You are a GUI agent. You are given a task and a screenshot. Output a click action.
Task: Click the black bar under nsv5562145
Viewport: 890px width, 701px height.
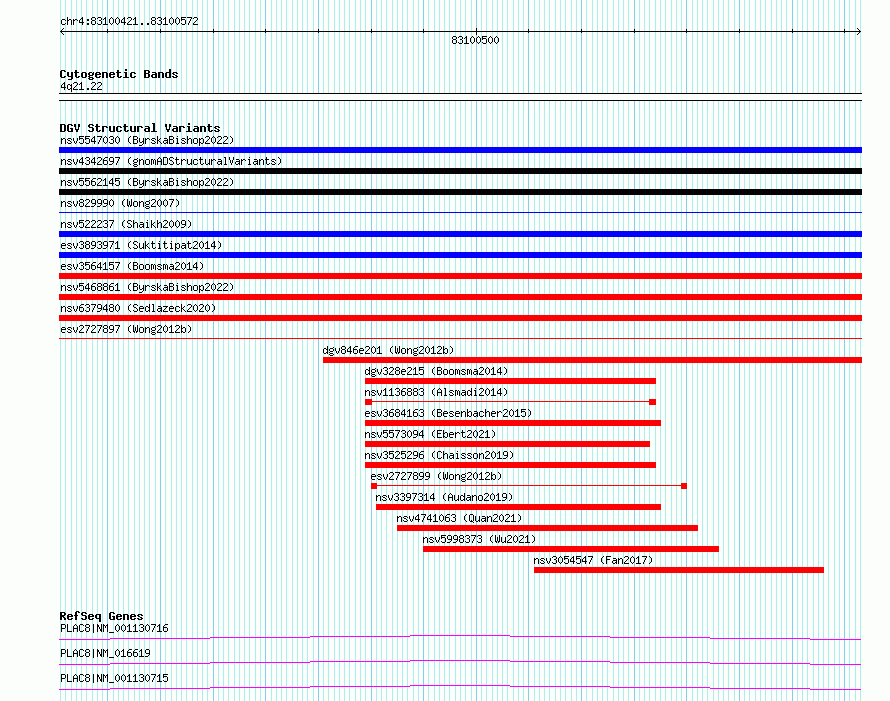coord(460,192)
